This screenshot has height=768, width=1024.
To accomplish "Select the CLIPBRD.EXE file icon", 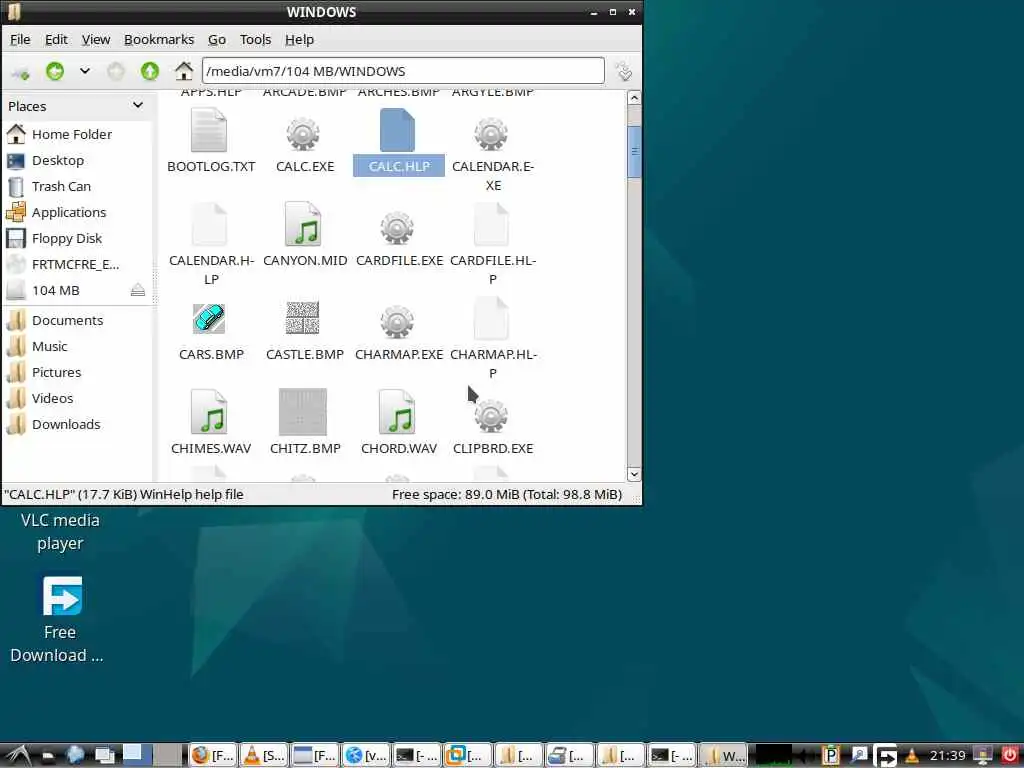I will [x=491, y=416].
